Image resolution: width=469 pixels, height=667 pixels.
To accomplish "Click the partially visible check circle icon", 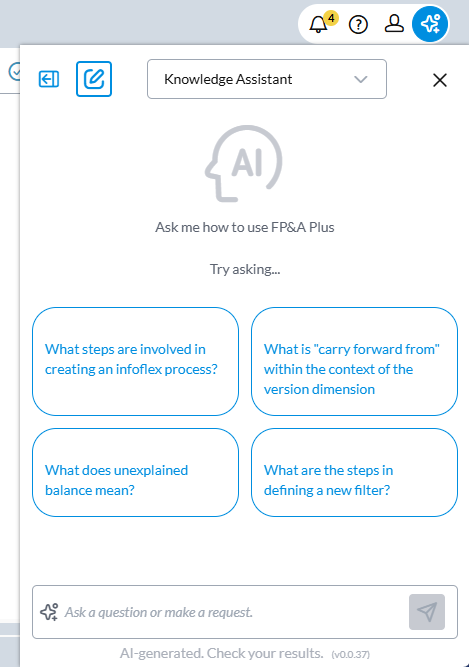I will (14, 72).
